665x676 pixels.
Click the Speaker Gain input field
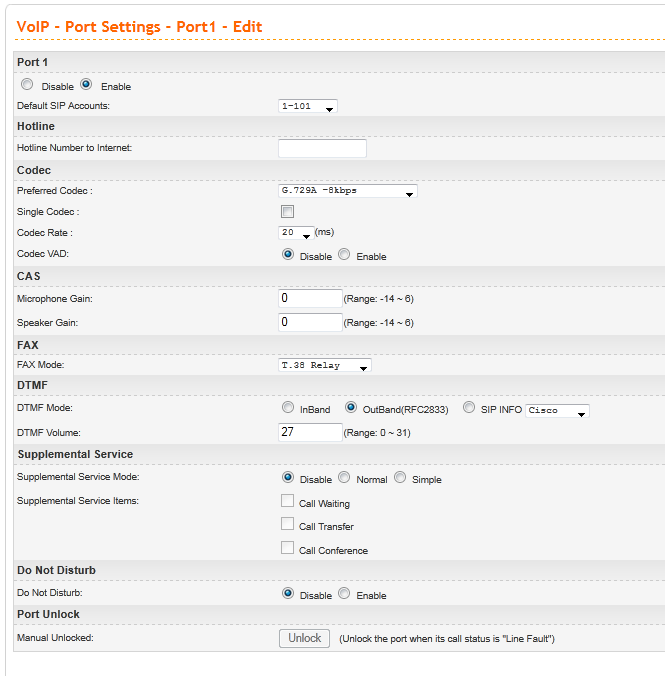coord(310,322)
